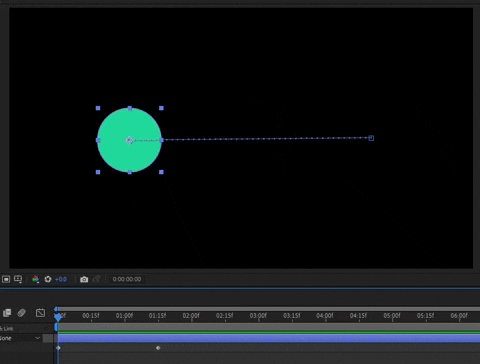Toggle the motion blur switch icon

click(x=22, y=313)
